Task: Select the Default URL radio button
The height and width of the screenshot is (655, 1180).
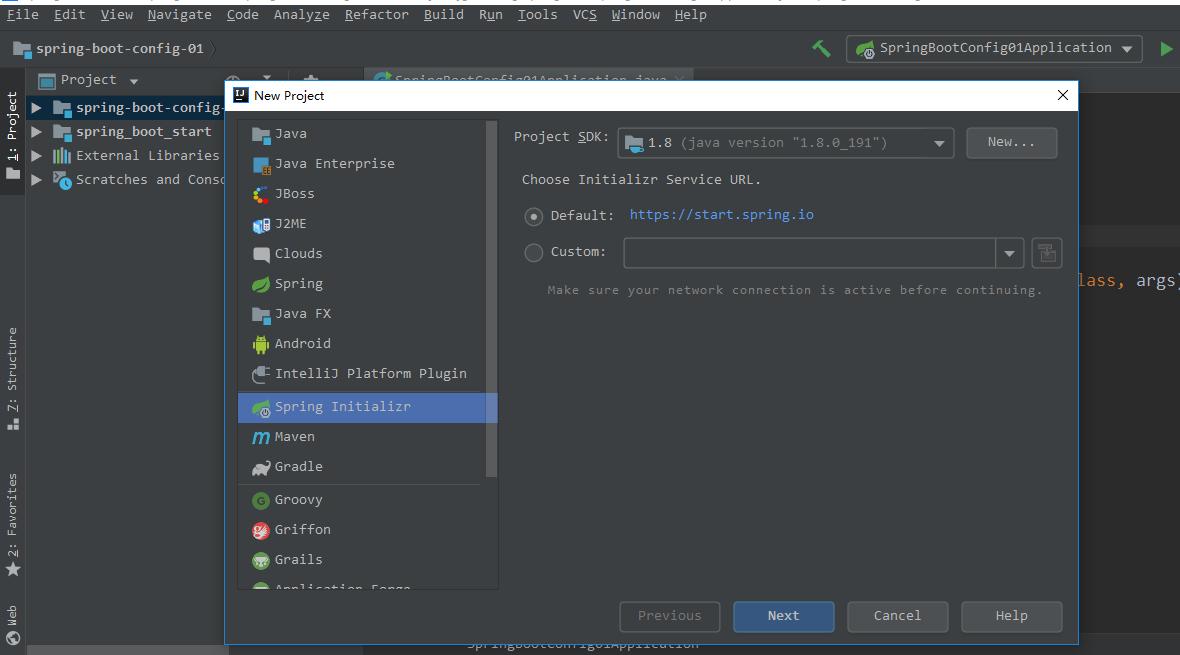Action: tap(534, 217)
